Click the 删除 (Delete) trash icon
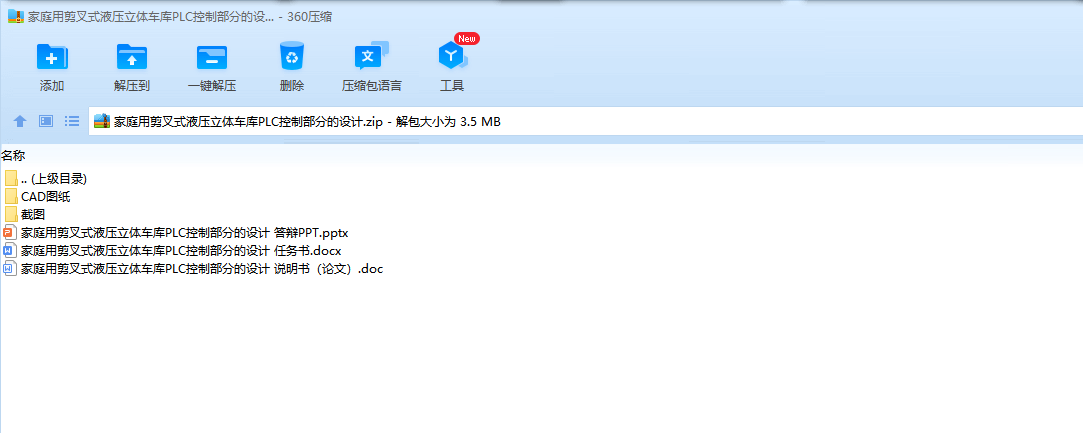Image resolution: width=1083 pixels, height=433 pixels. (292, 57)
